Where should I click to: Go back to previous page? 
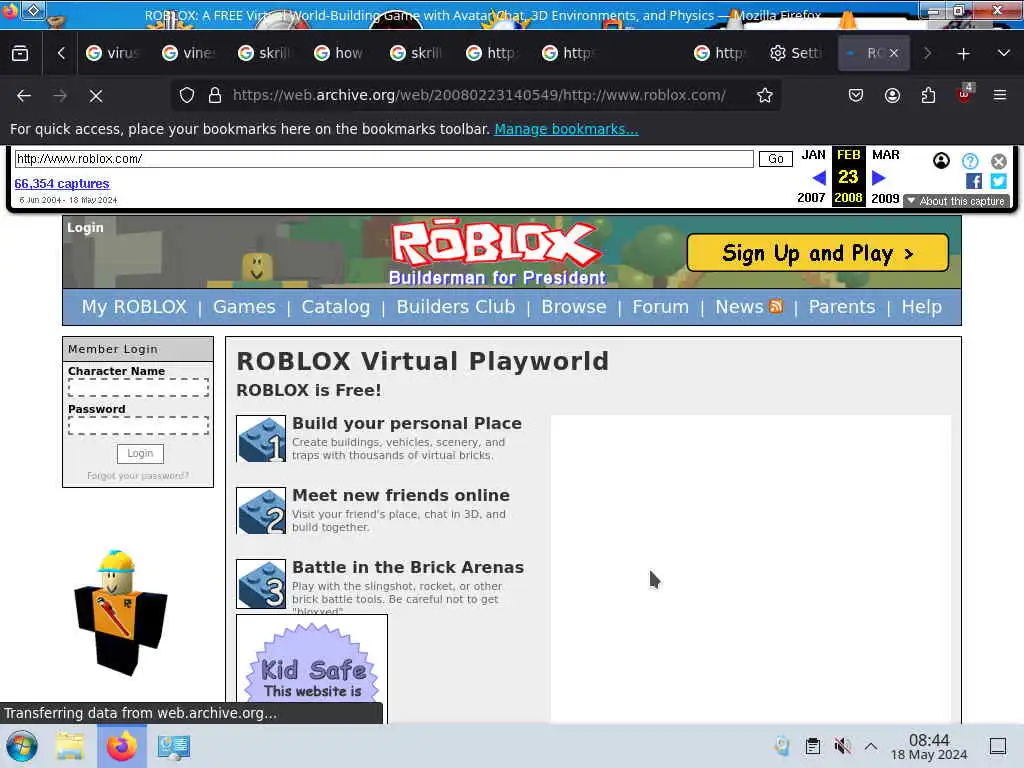click(24, 96)
